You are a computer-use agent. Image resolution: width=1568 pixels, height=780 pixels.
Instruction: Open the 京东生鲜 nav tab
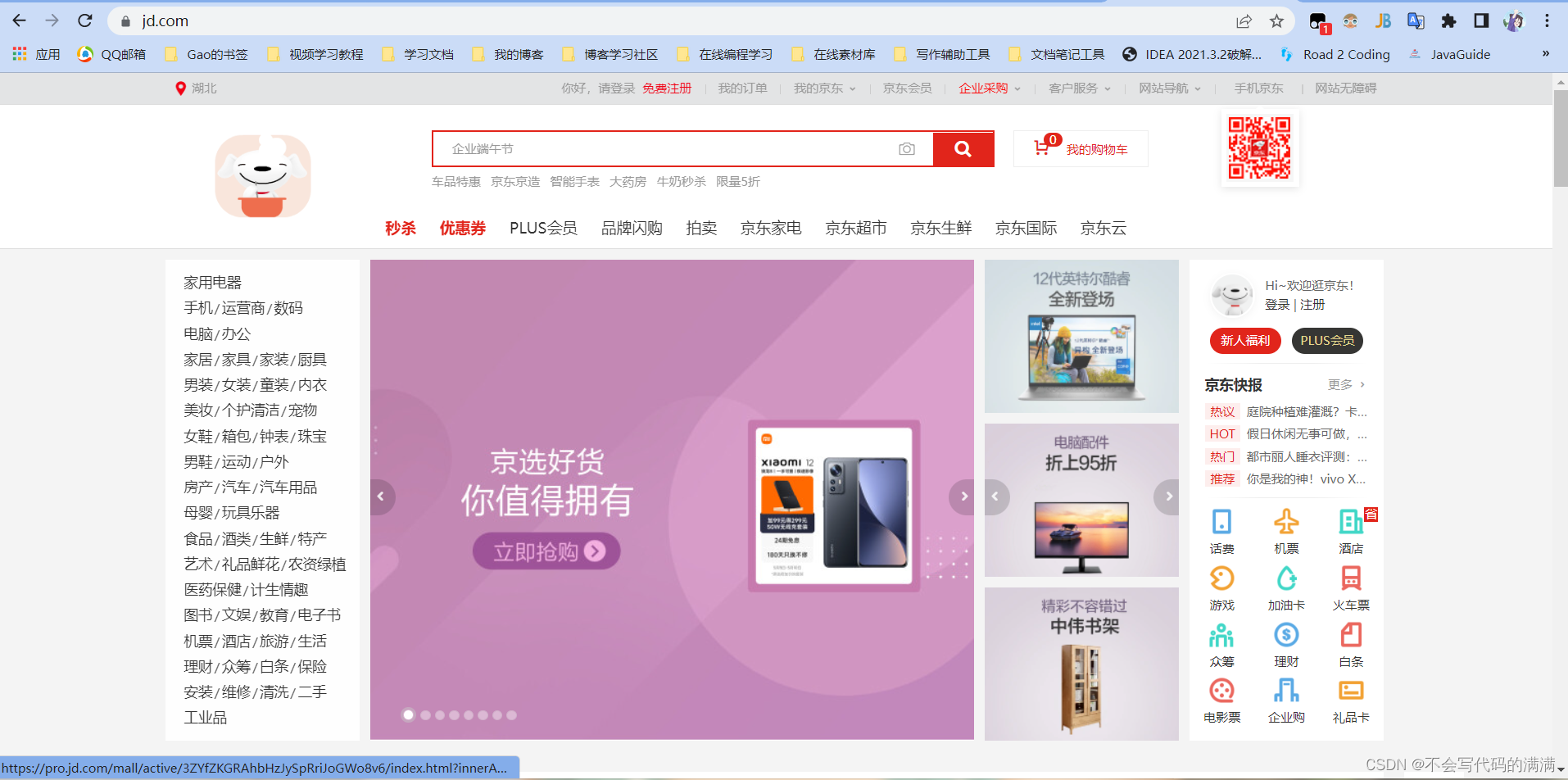pyautogui.click(x=941, y=228)
